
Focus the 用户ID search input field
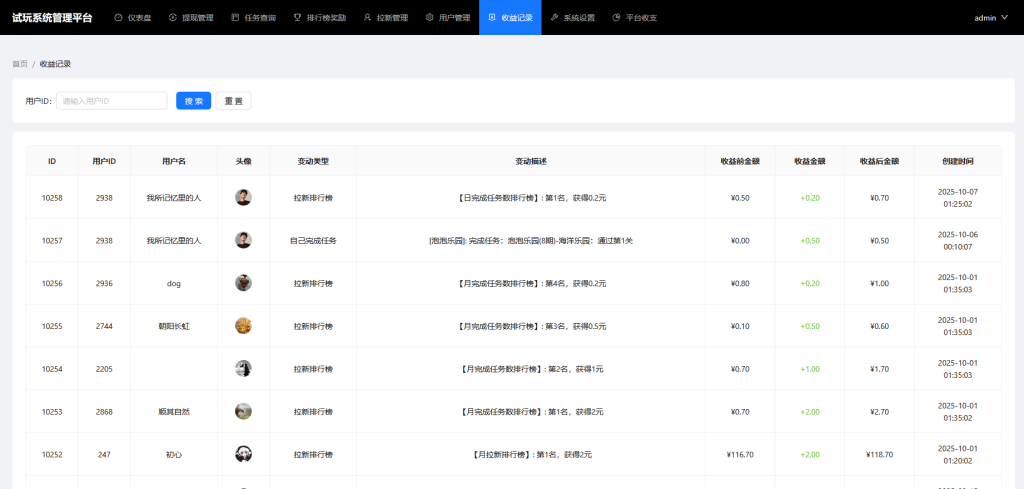(x=111, y=101)
